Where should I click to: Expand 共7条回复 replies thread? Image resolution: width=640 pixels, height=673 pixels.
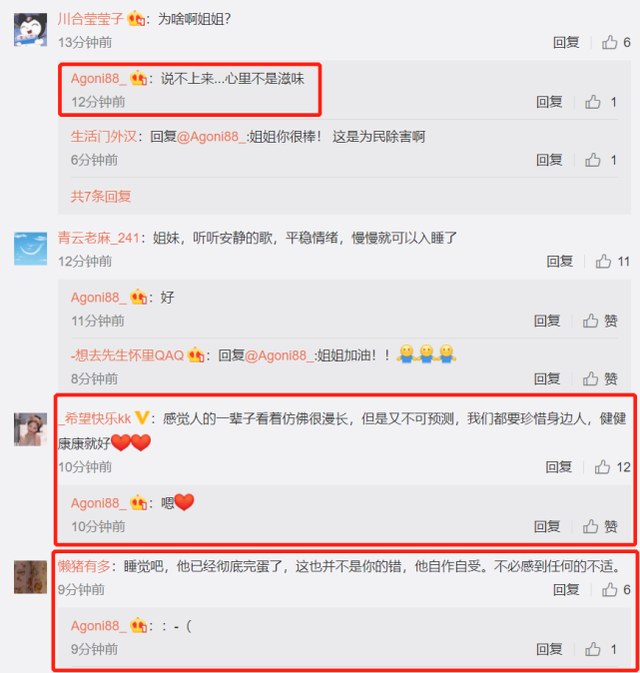point(101,197)
